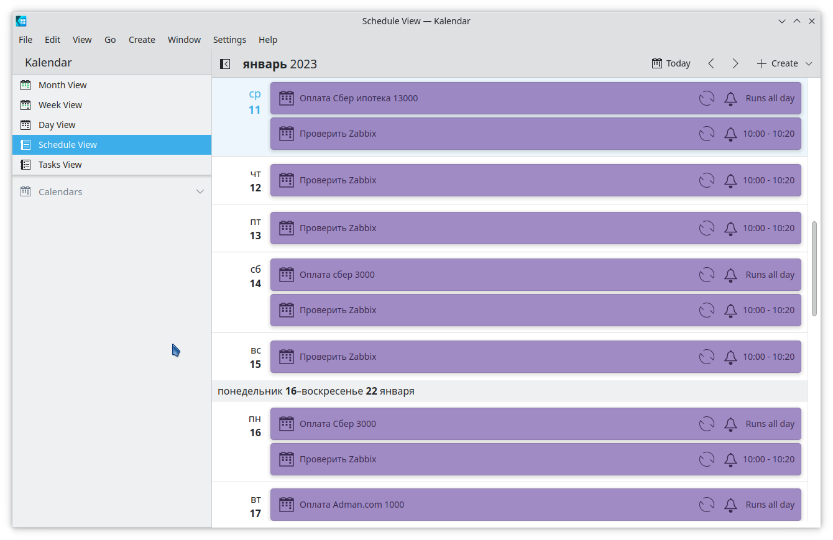Click bell reminder icon on Оплата Сбер ипотека 13000

tap(730, 98)
